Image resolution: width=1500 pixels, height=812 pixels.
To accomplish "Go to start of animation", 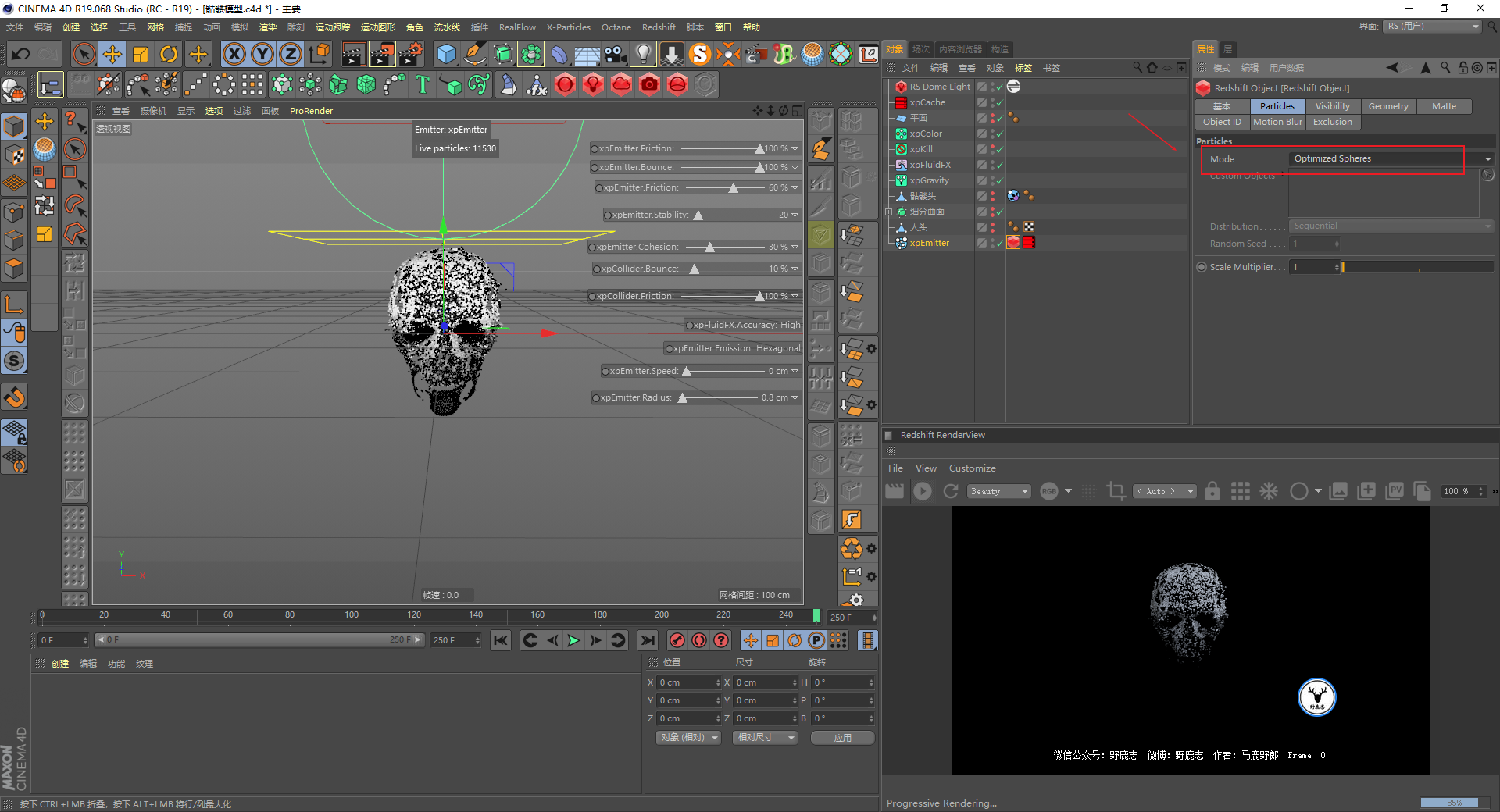I will [501, 640].
